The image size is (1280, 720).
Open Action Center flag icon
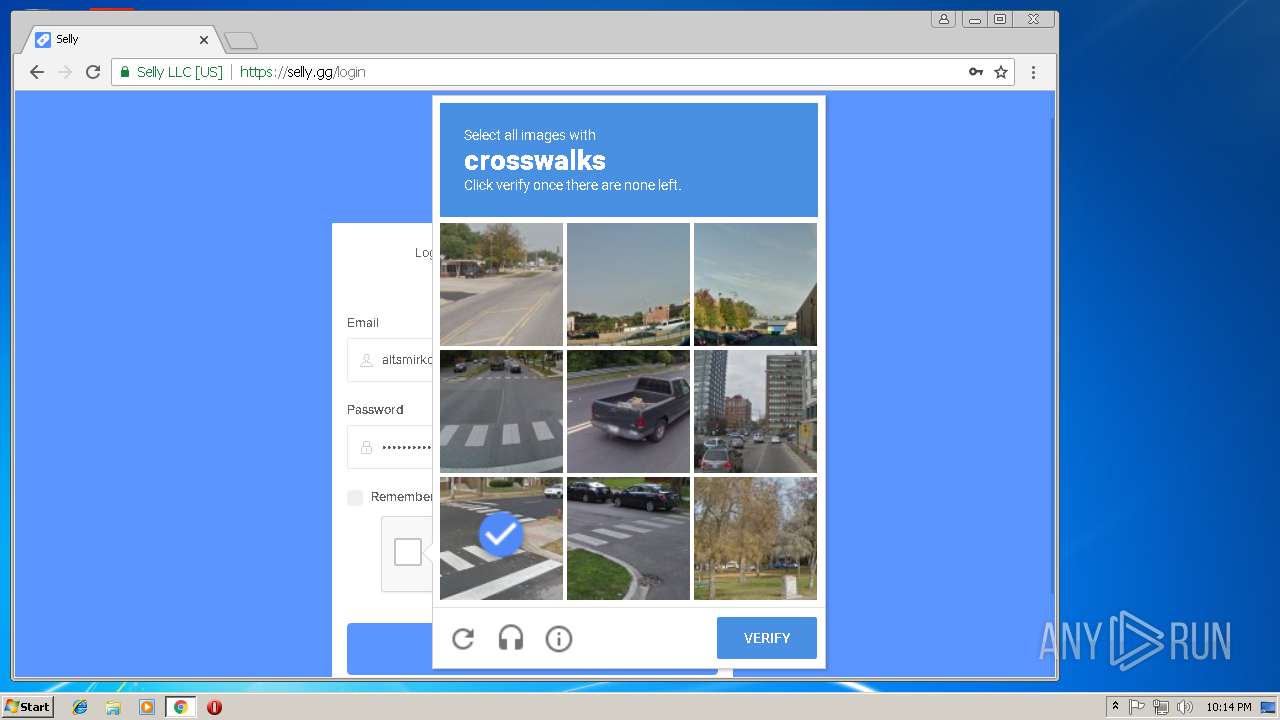tap(1137, 707)
